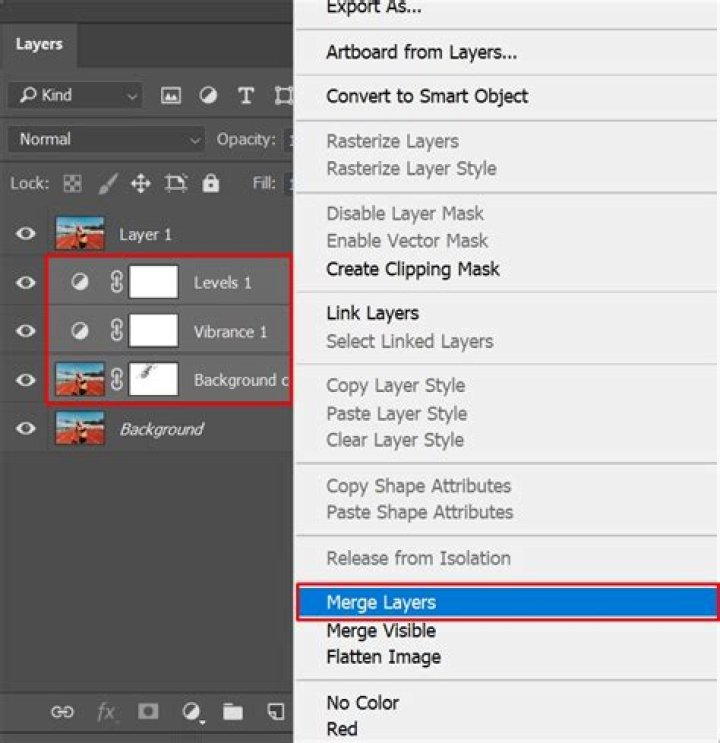Select Vibrance 1 layer name

click(x=230, y=332)
